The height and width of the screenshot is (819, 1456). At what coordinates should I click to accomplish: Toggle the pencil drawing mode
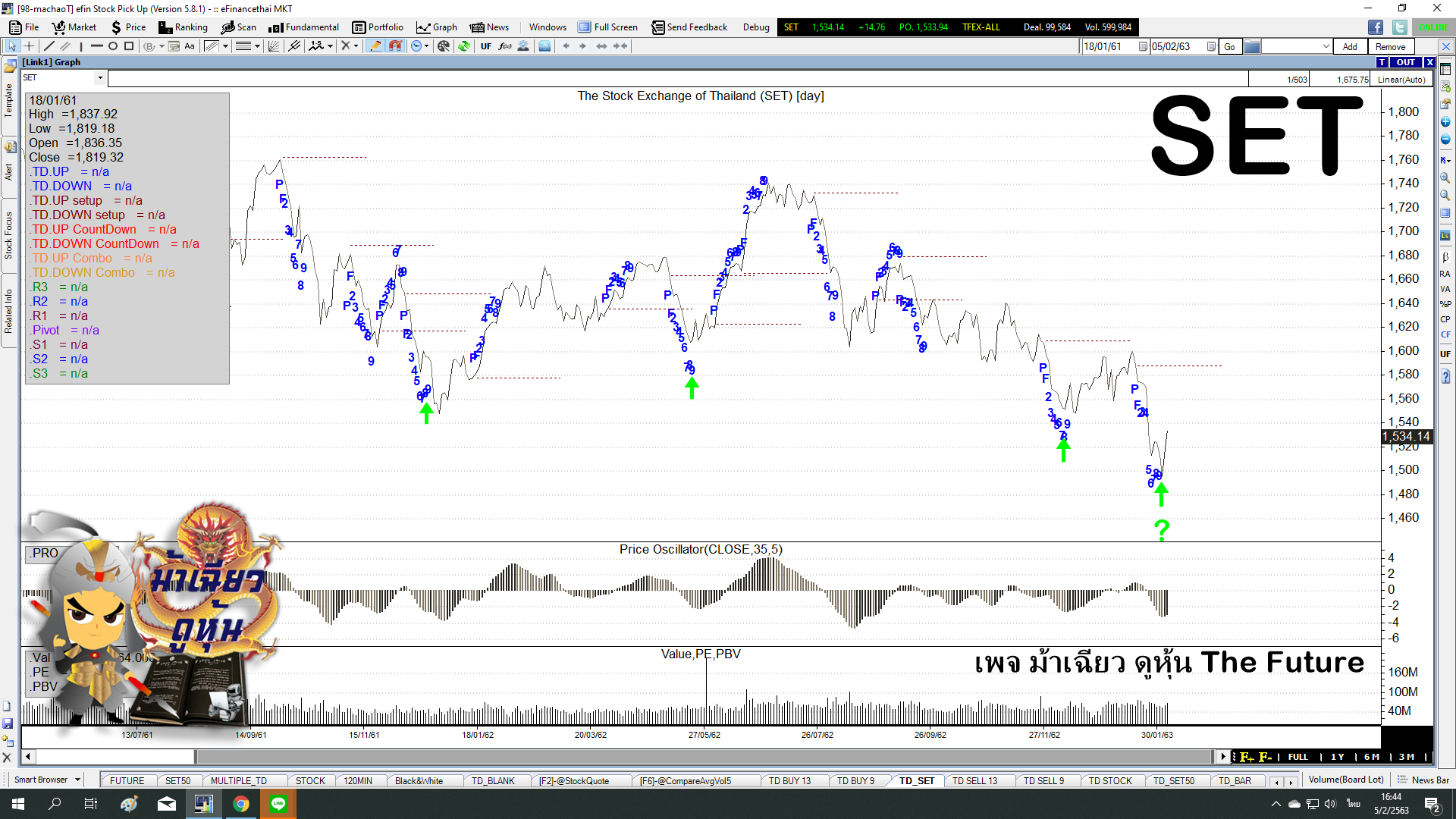click(375, 46)
